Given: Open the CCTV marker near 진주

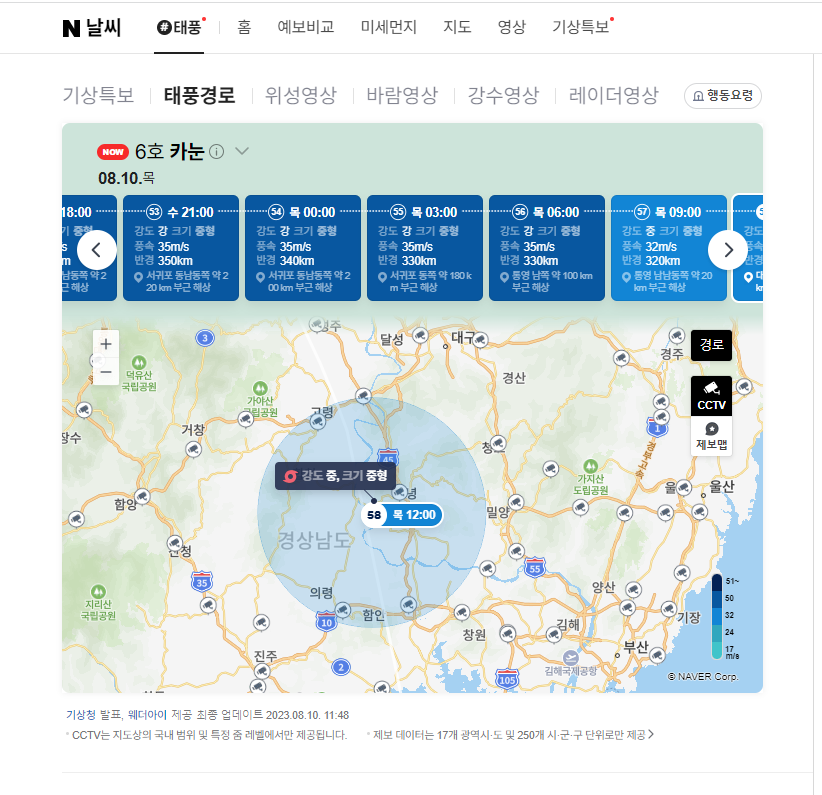Looking at the screenshot, I should coord(262,671).
